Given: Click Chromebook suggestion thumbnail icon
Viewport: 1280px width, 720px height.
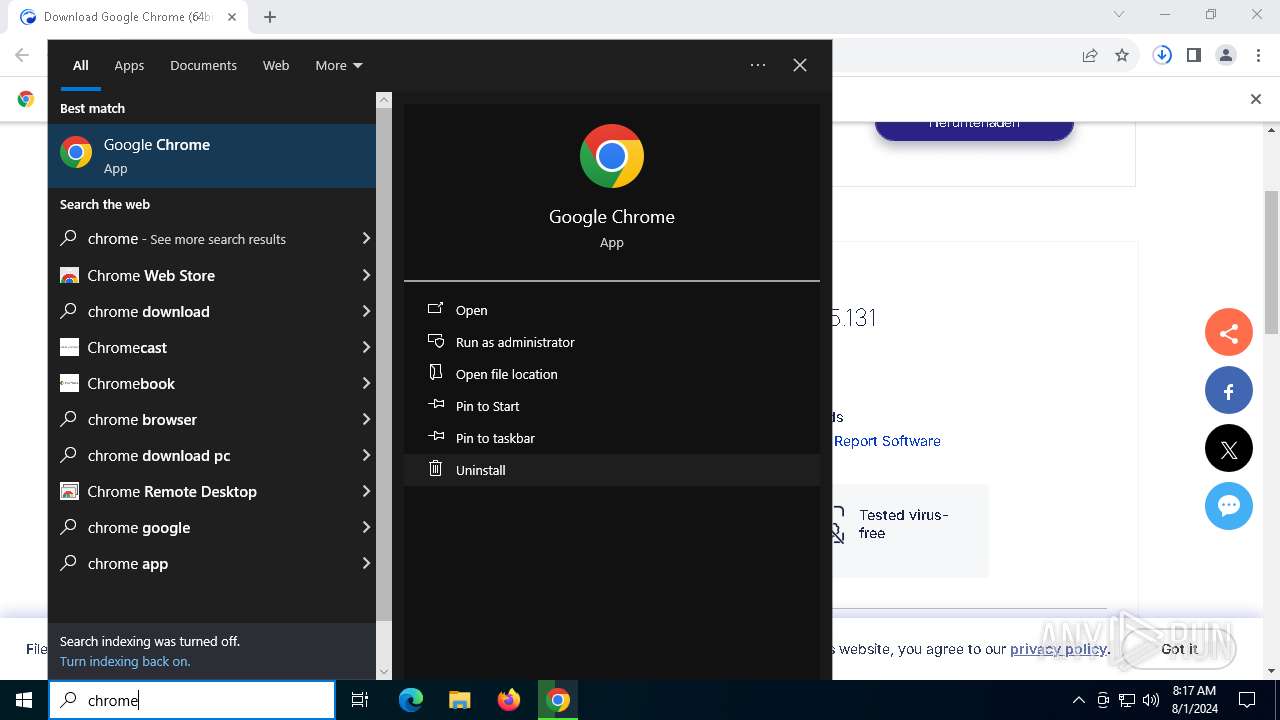Looking at the screenshot, I should (69, 383).
